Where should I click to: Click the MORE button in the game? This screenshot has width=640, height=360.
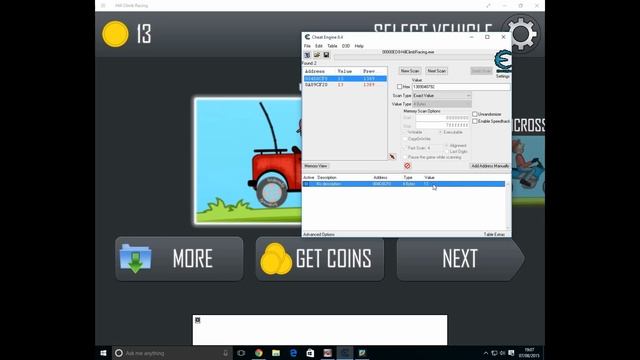click(179, 259)
